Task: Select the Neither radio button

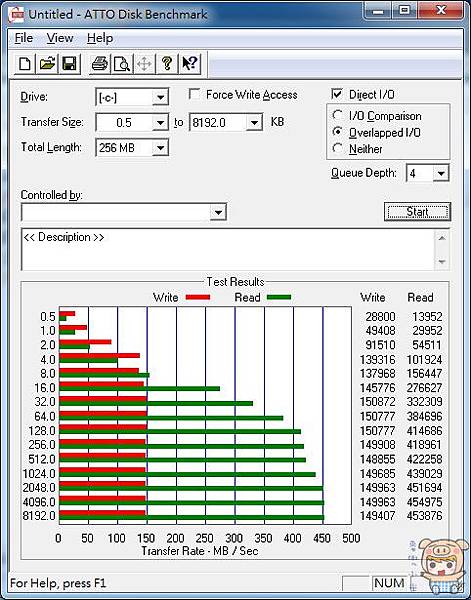Action: click(337, 148)
